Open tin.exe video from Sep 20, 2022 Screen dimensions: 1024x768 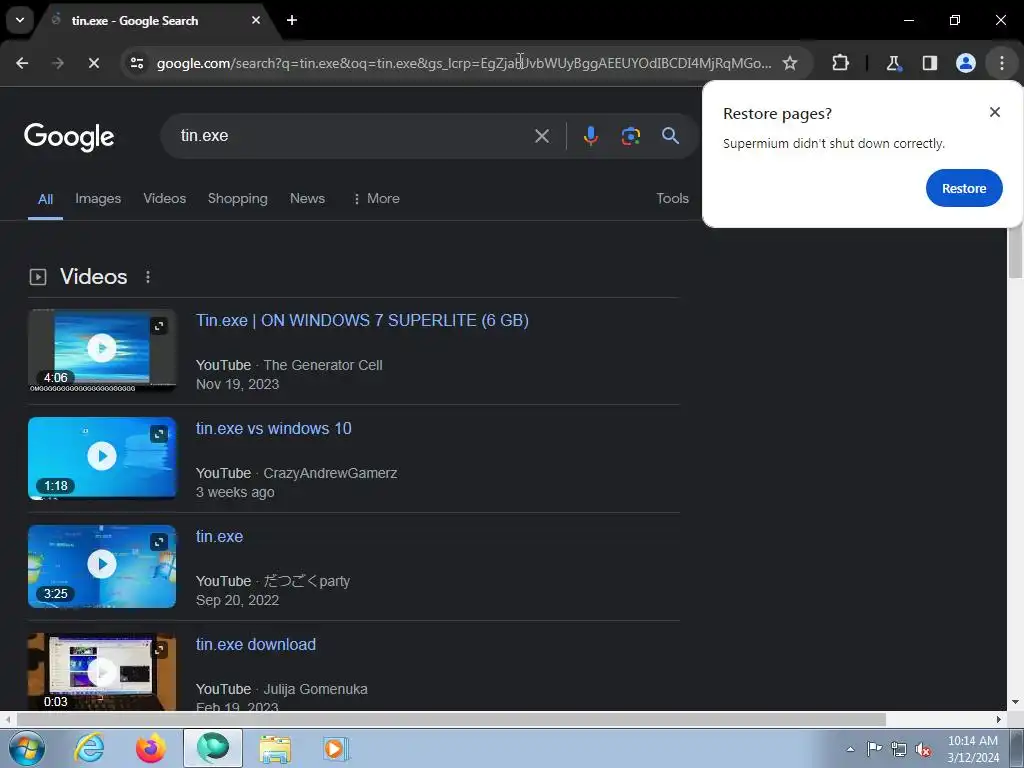click(219, 537)
